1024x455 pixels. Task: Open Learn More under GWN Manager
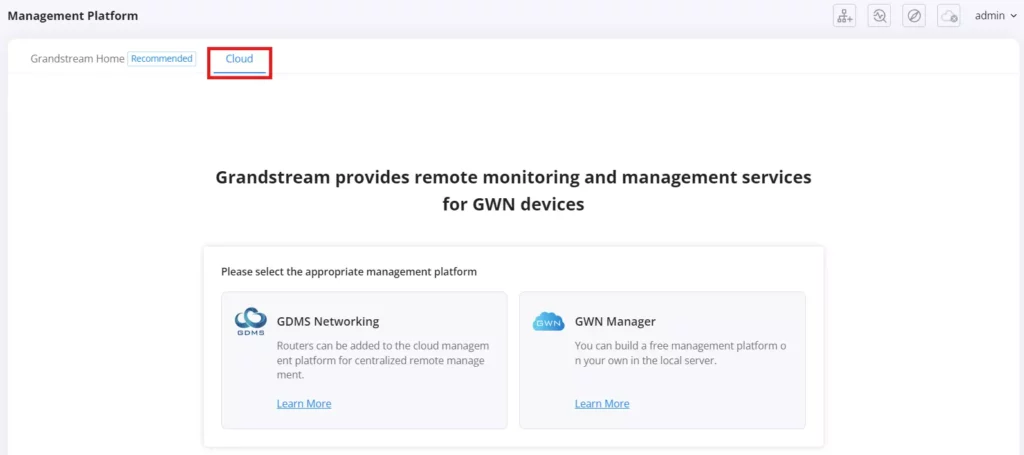(x=602, y=403)
